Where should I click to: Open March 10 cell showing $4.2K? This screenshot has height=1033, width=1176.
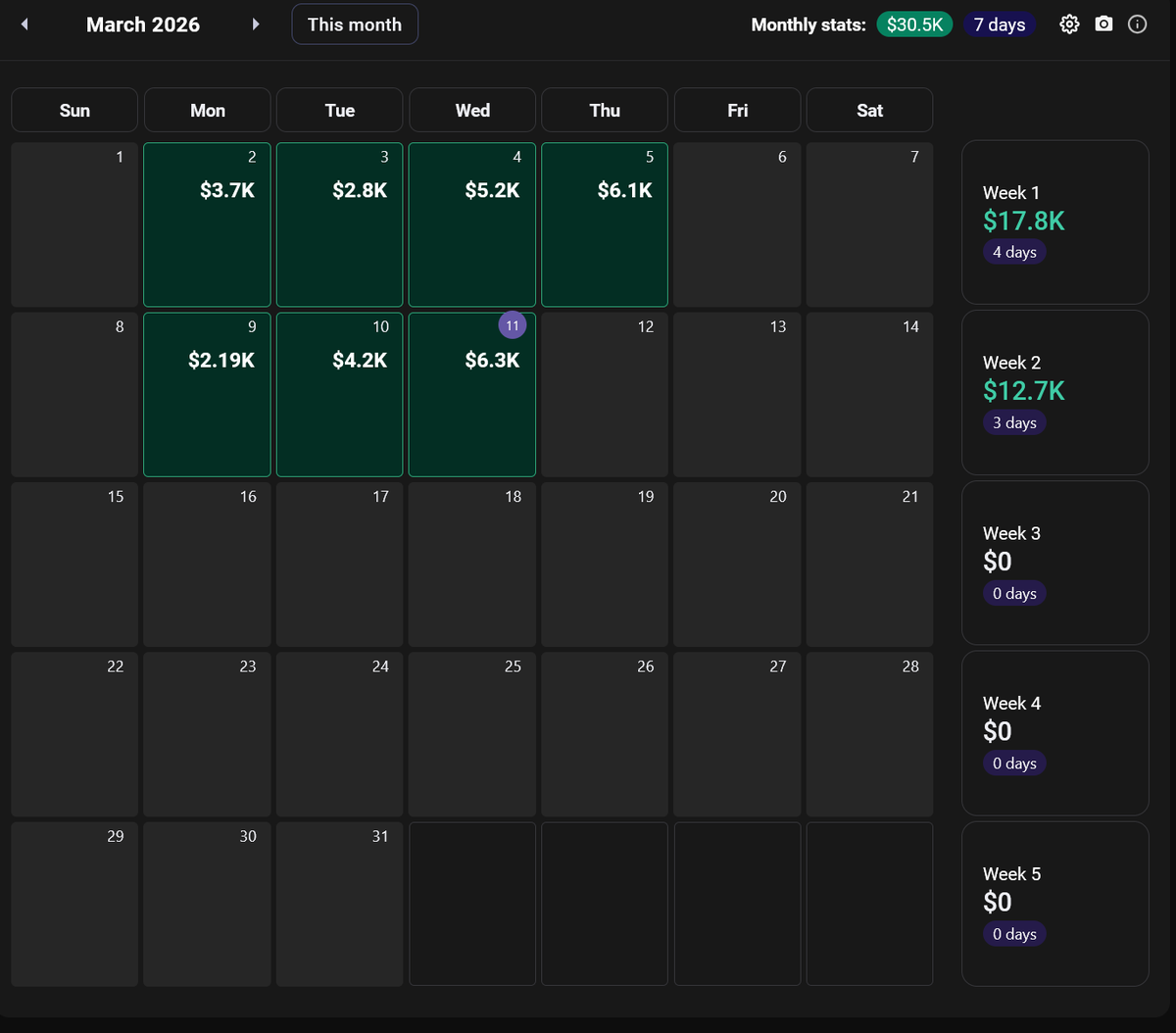pos(340,395)
